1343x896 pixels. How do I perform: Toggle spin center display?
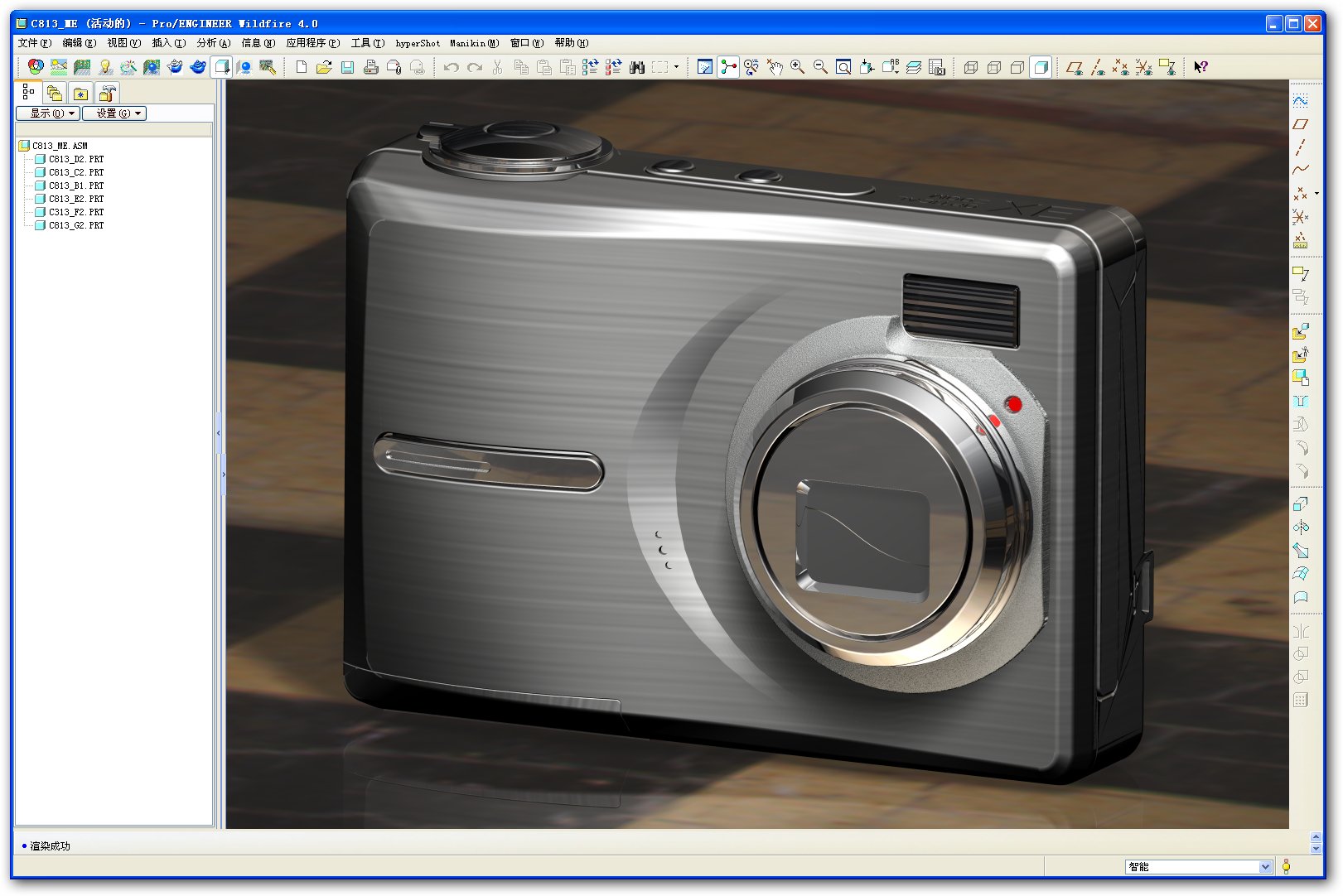tap(728, 67)
